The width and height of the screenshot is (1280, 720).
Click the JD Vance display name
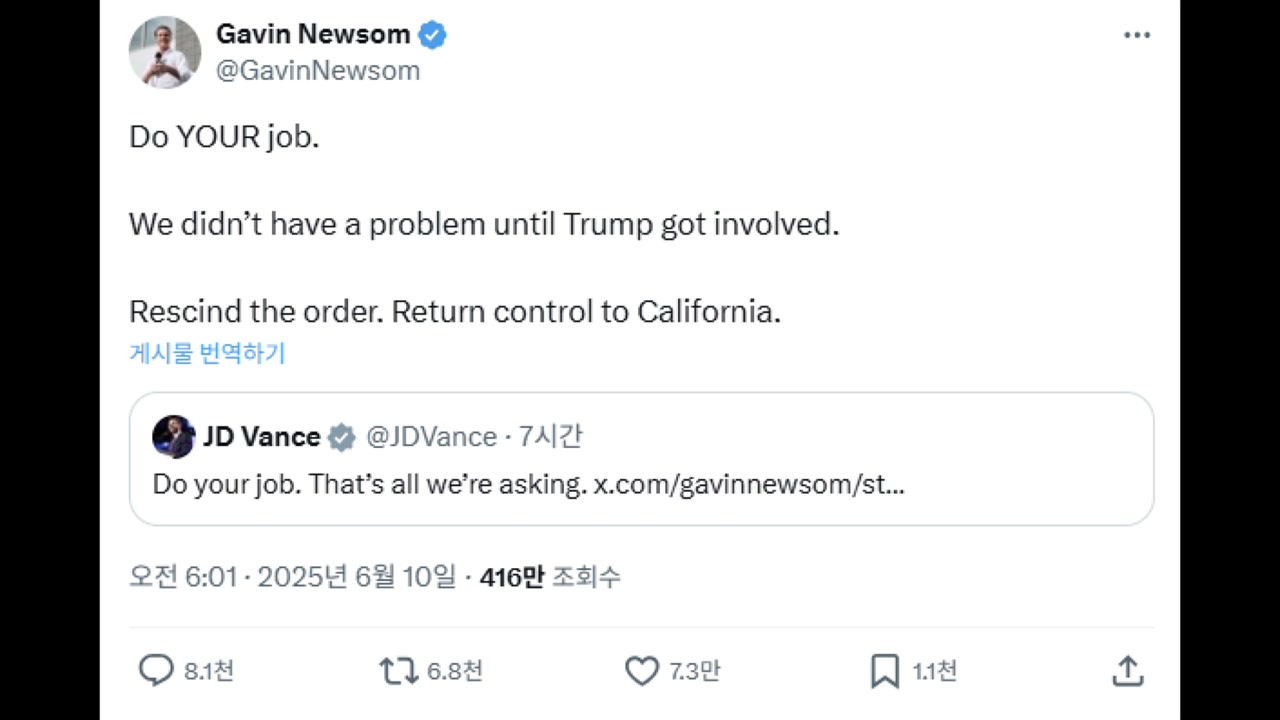(x=261, y=437)
